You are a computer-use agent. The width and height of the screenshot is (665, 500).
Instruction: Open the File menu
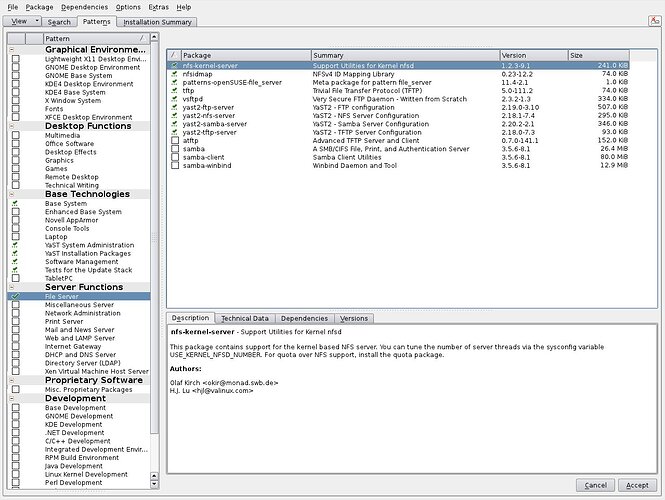13,7
